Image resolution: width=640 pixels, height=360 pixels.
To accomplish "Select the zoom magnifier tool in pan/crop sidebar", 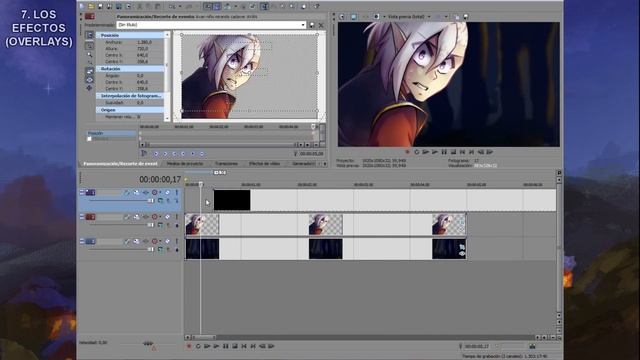I will click(89, 54).
